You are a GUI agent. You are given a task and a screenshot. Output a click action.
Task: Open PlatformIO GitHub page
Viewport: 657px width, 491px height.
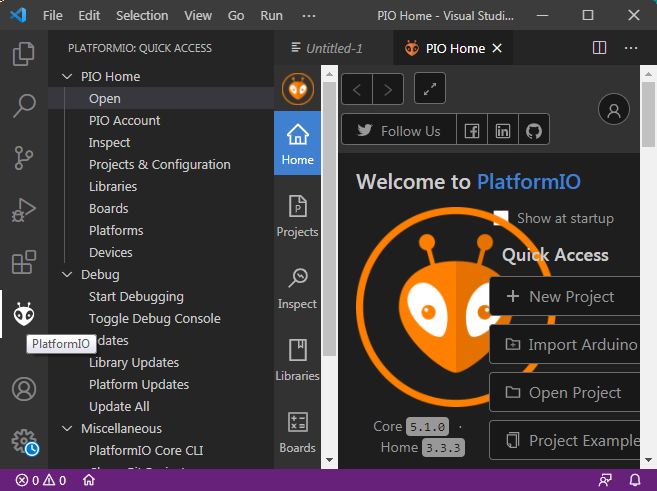[534, 129]
